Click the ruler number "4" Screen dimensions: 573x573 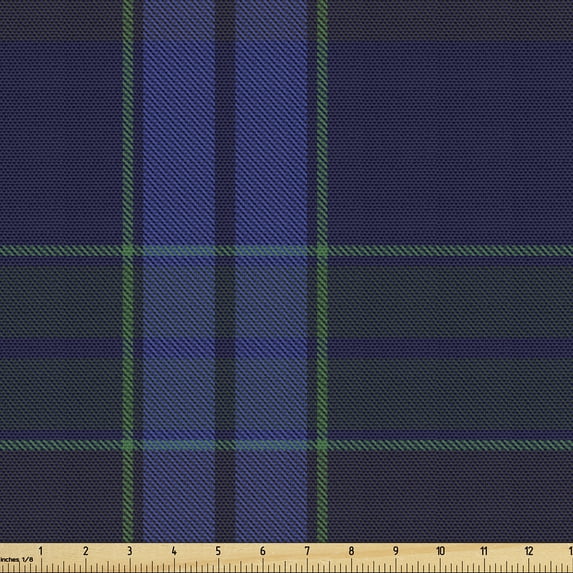point(174,551)
